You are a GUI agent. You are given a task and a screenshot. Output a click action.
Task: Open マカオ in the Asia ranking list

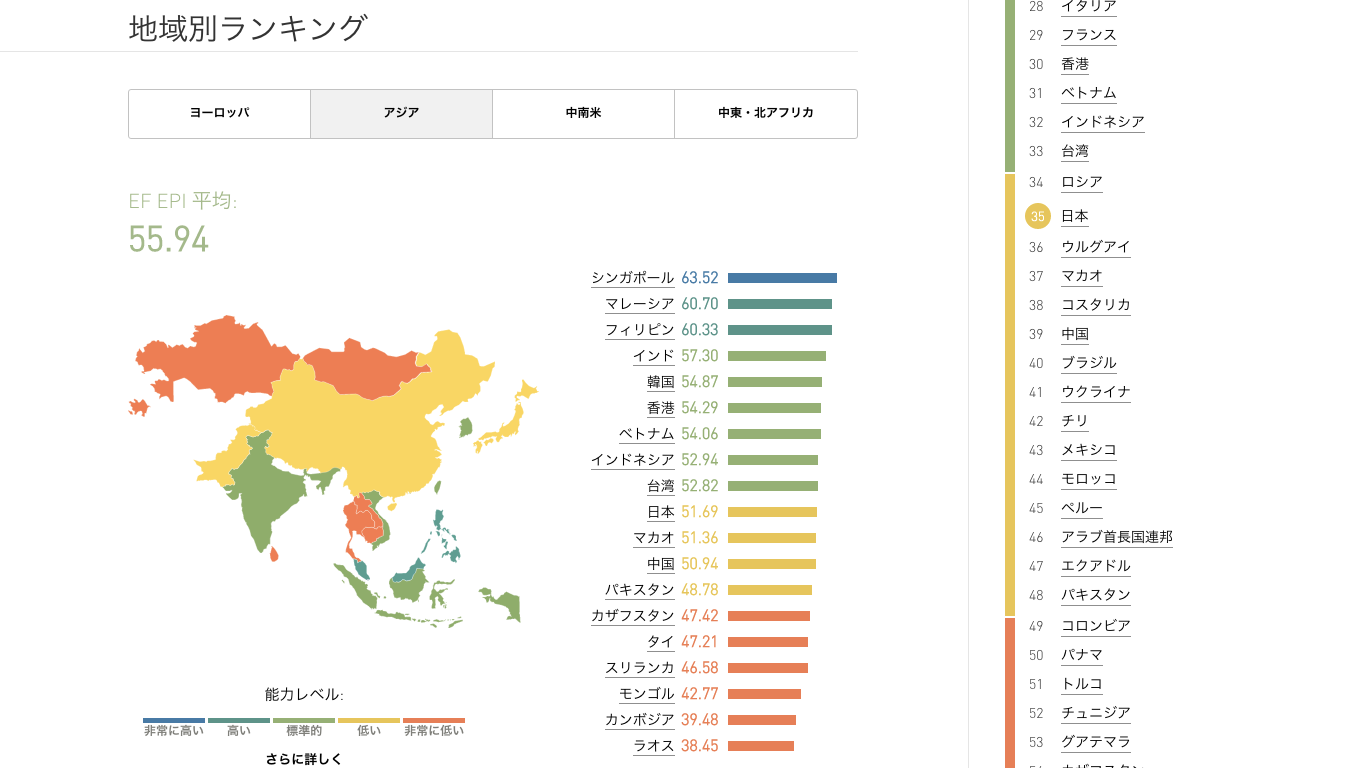coord(654,538)
